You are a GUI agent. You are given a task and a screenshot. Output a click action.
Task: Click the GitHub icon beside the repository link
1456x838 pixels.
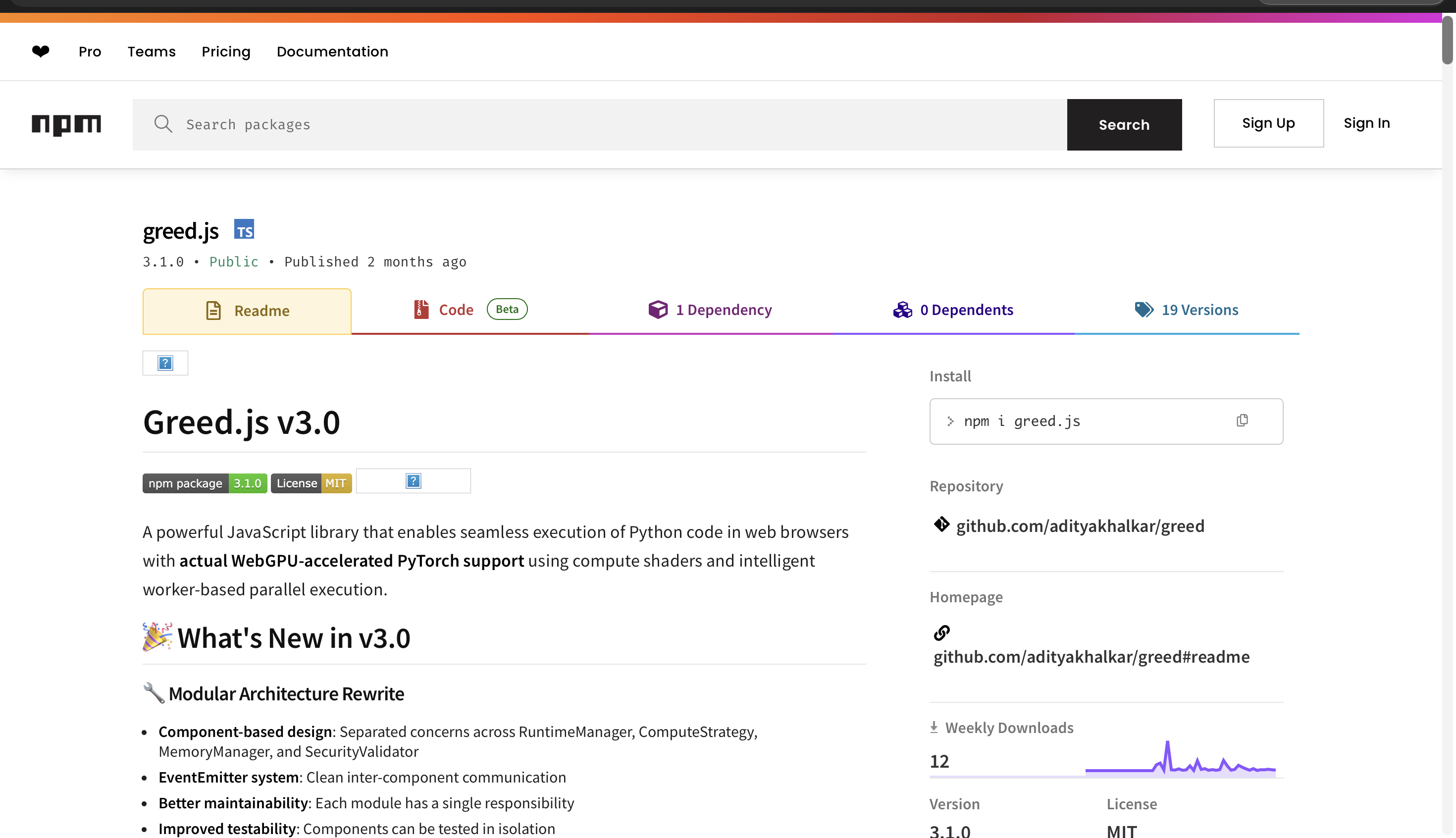pyautogui.click(x=941, y=524)
